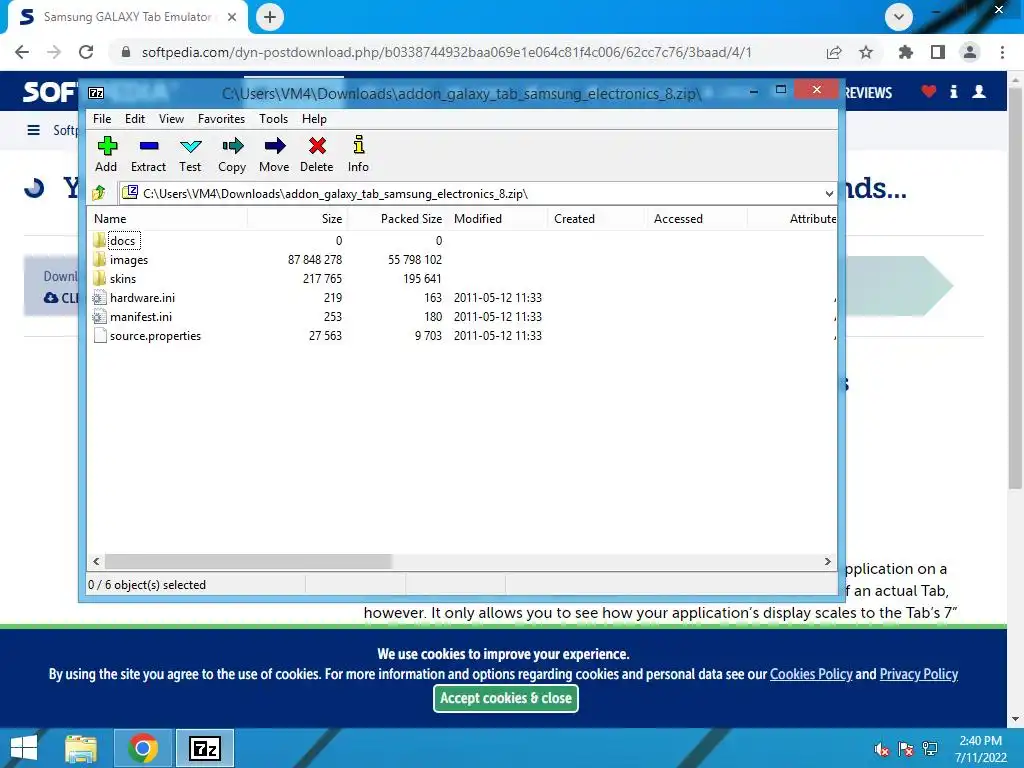Click the Chrome address bar URL
The width and height of the screenshot is (1024, 768).
click(x=446, y=52)
